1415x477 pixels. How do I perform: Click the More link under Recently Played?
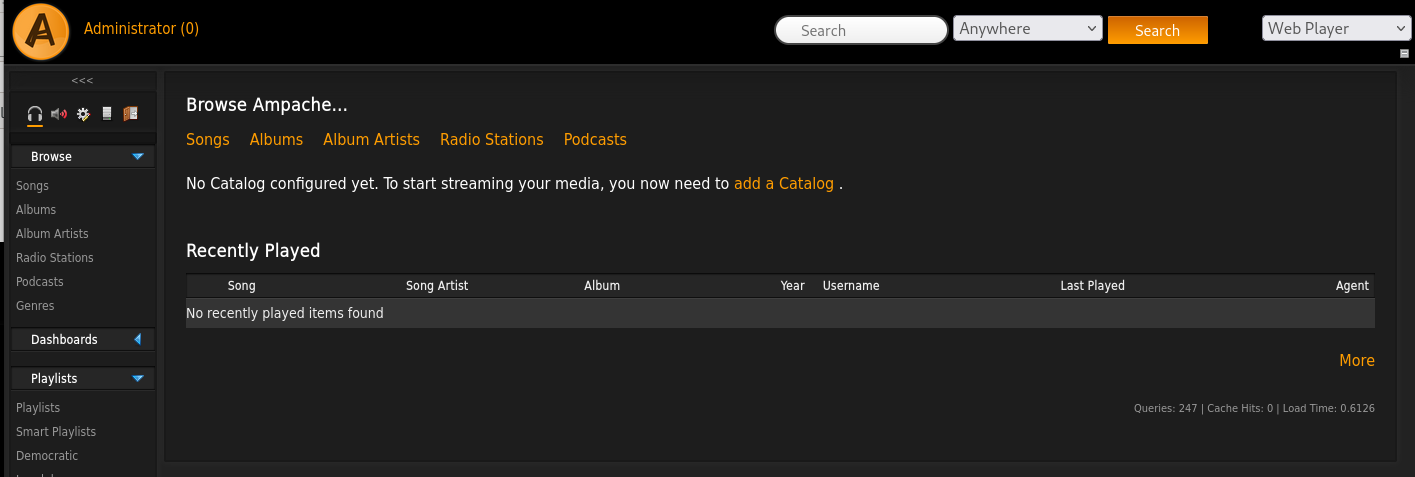[x=1356, y=361]
